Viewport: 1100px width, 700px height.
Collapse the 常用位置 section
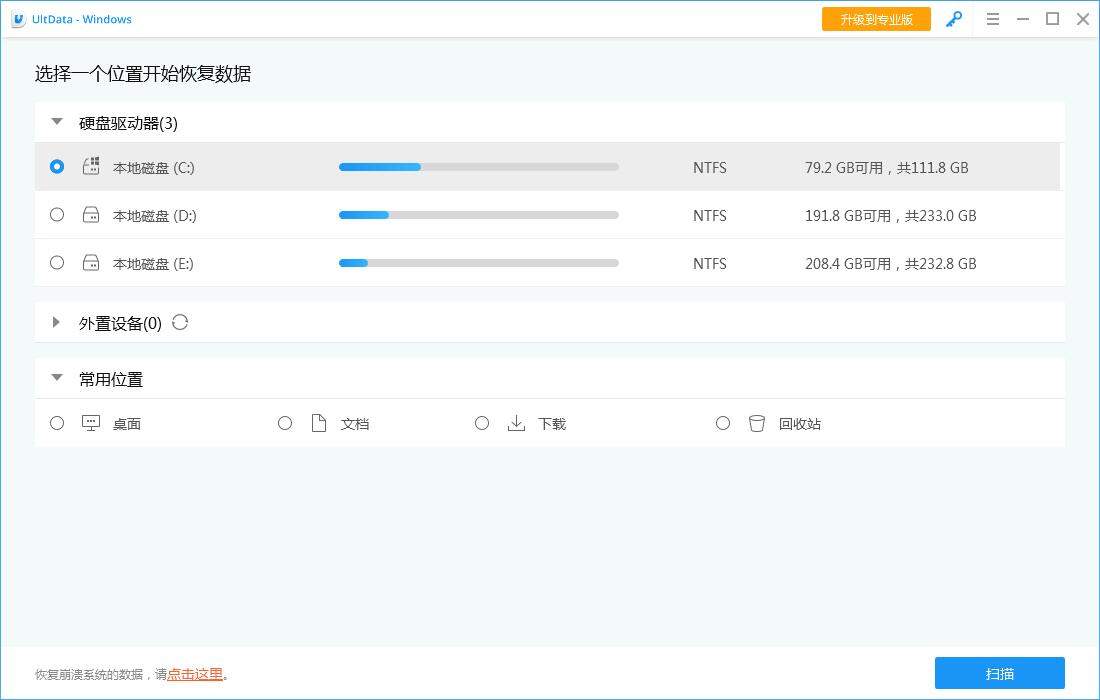click(57, 379)
